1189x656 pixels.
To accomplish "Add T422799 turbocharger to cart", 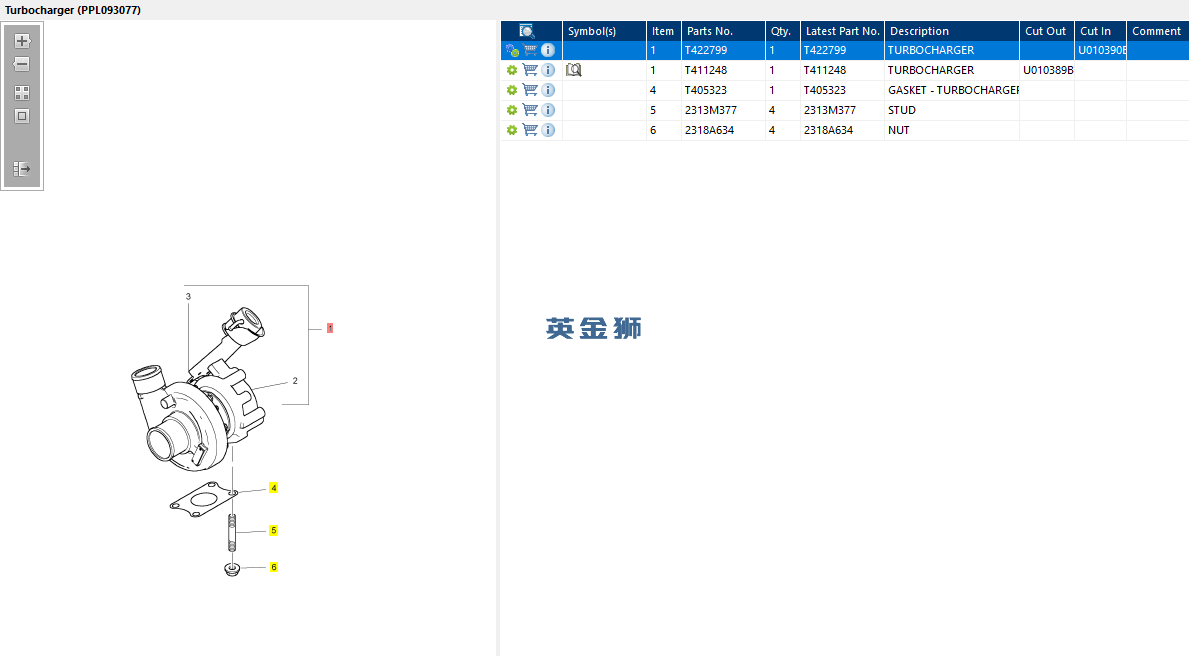I will tap(530, 50).
